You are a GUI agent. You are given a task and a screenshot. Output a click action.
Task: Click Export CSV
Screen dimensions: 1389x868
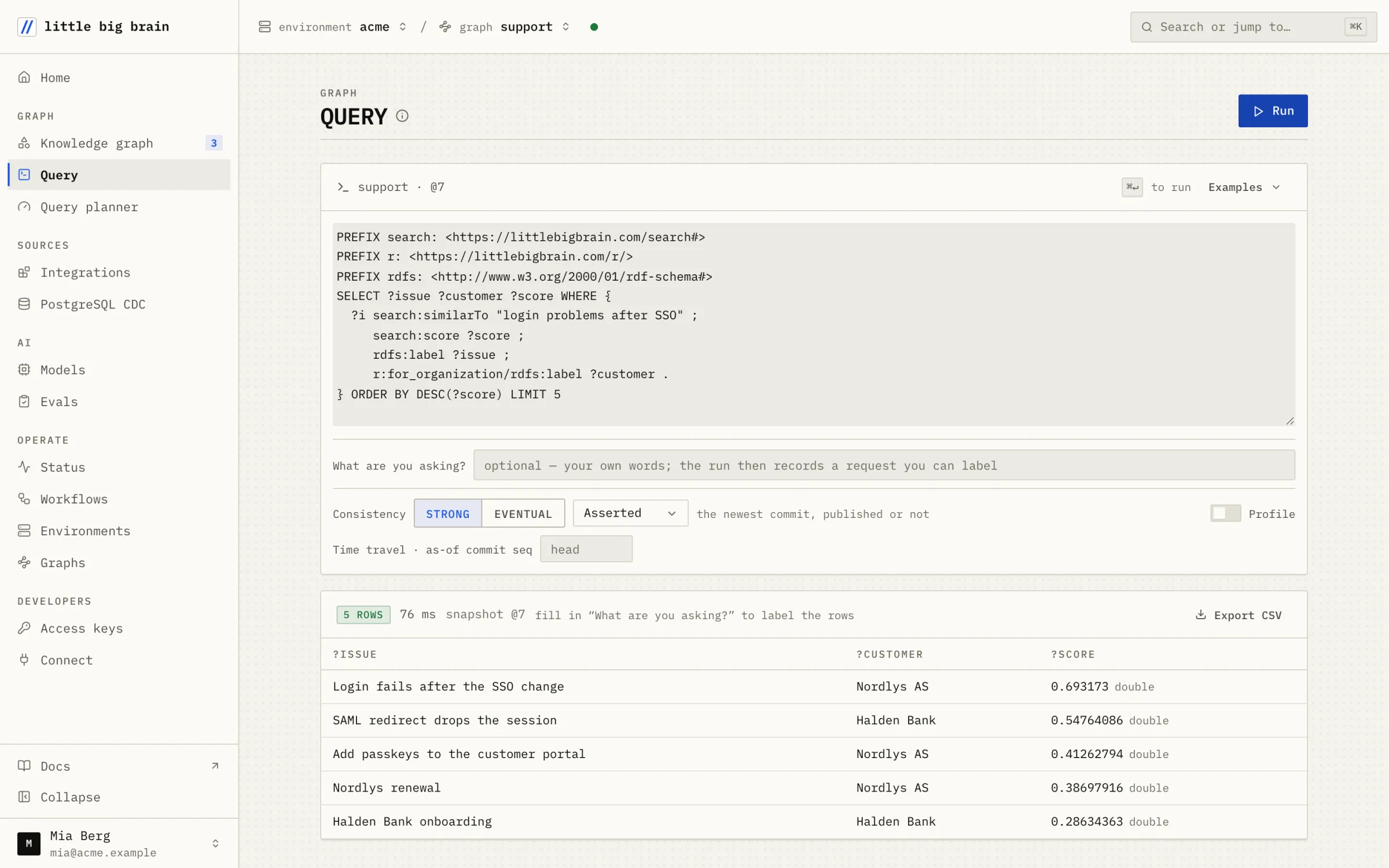click(x=1239, y=615)
